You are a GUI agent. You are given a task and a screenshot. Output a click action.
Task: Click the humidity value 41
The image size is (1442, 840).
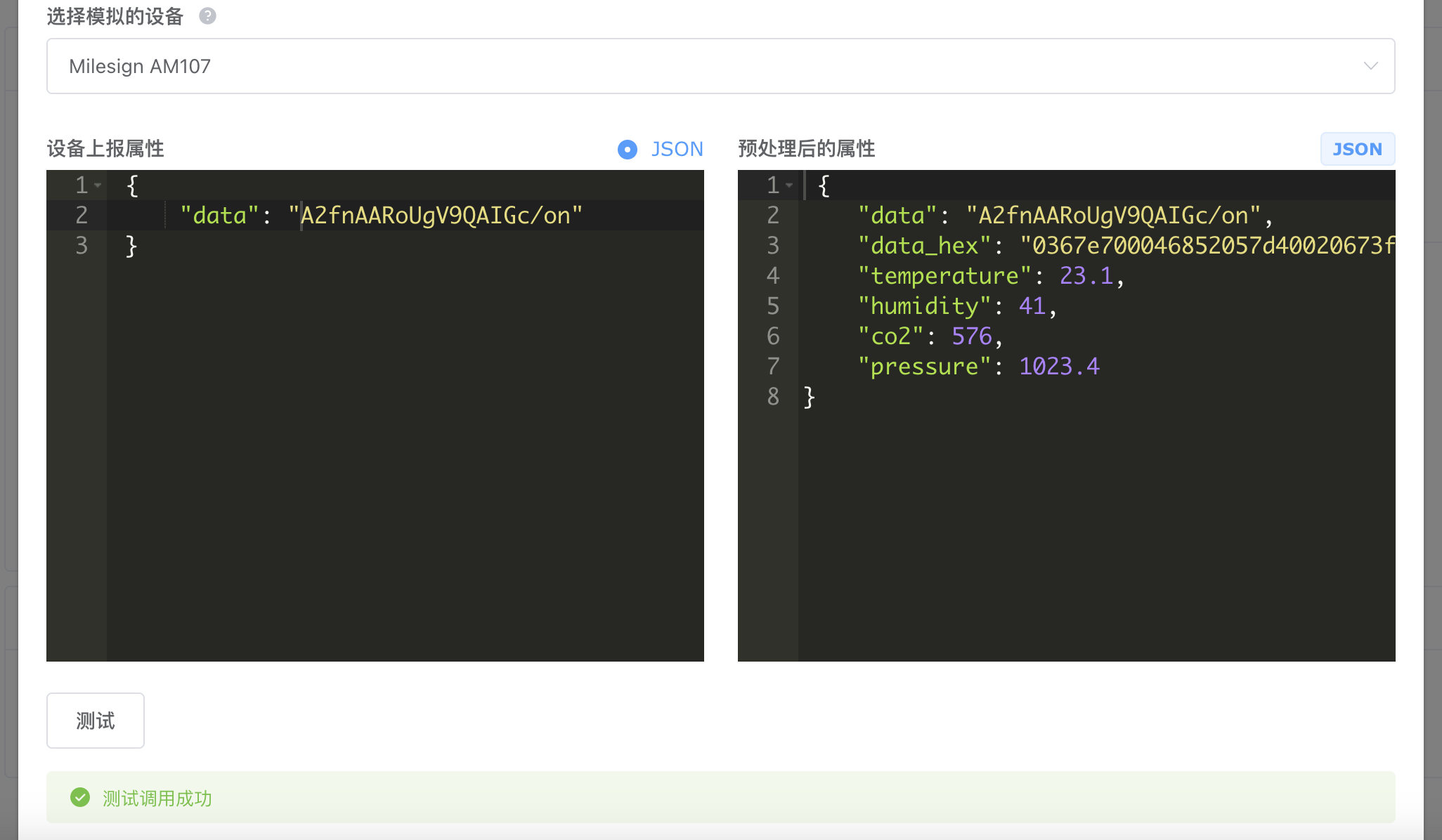point(1032,306)
